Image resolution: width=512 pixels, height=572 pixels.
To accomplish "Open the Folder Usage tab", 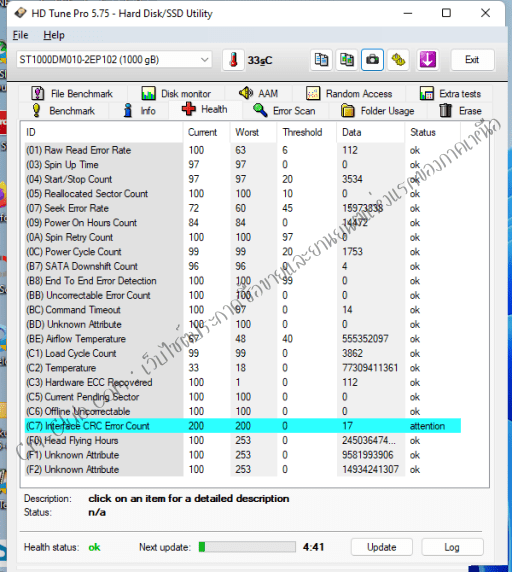I will (x=378, y=111).
